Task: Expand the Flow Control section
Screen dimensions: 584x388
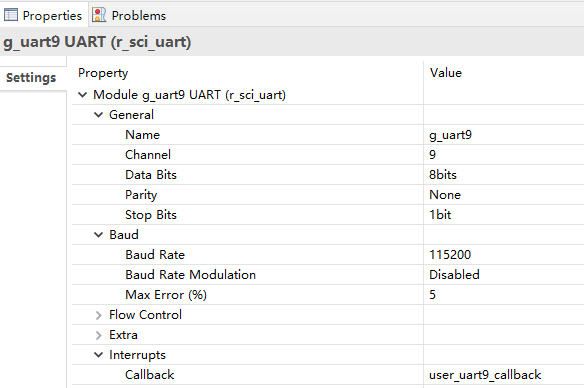Action: (98, 315)
